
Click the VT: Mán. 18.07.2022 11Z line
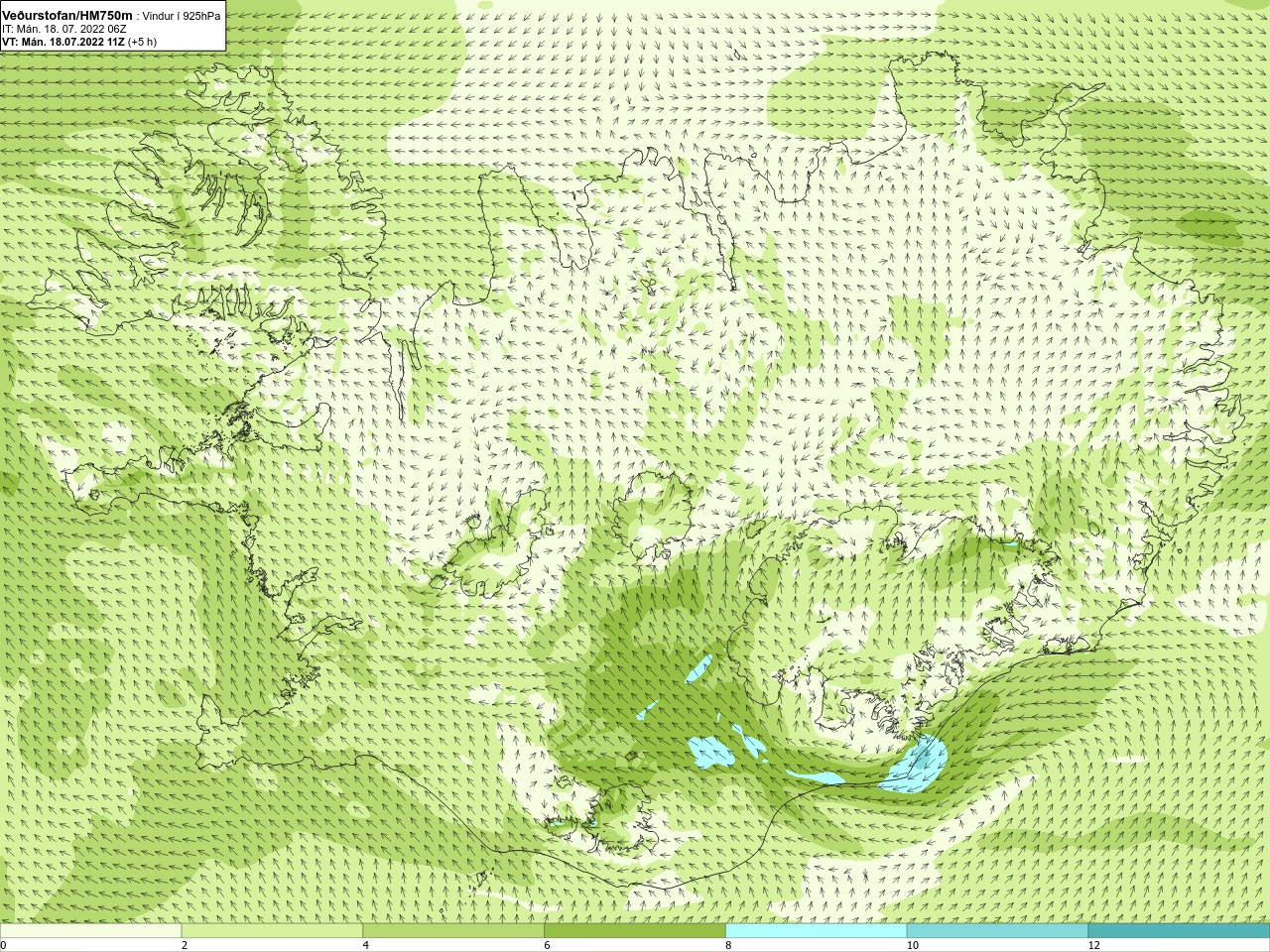click(x=79, y=42)
